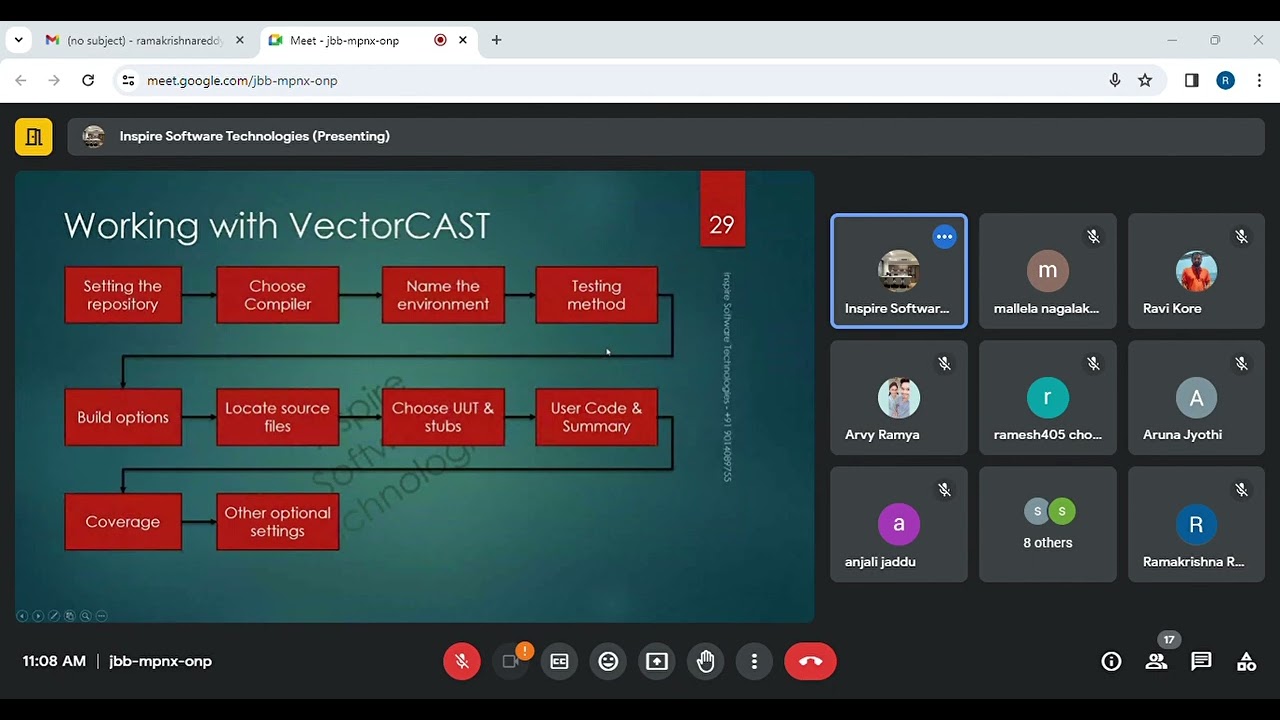Leave the call with the red button
This screenshot has height=720, width=1280.
coord(810,661)
